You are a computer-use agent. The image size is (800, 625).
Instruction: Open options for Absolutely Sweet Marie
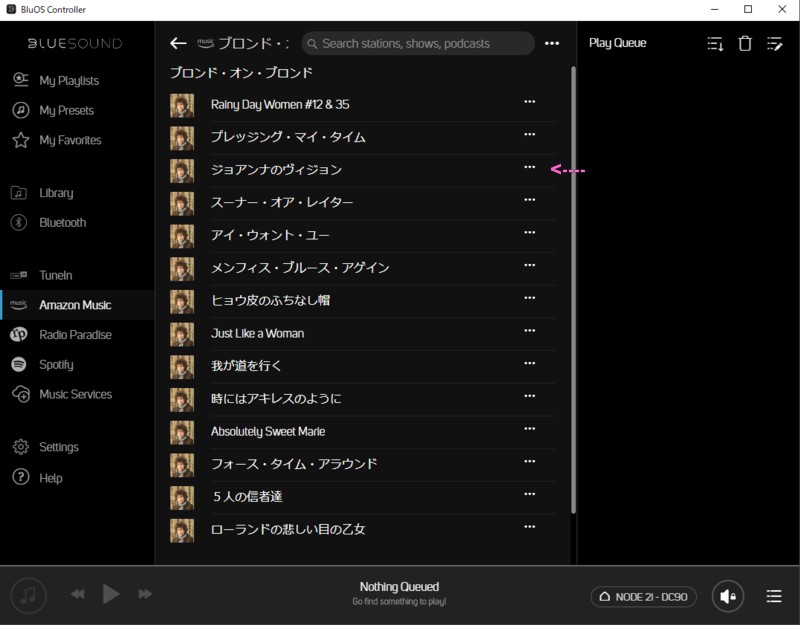pos(530,428)
